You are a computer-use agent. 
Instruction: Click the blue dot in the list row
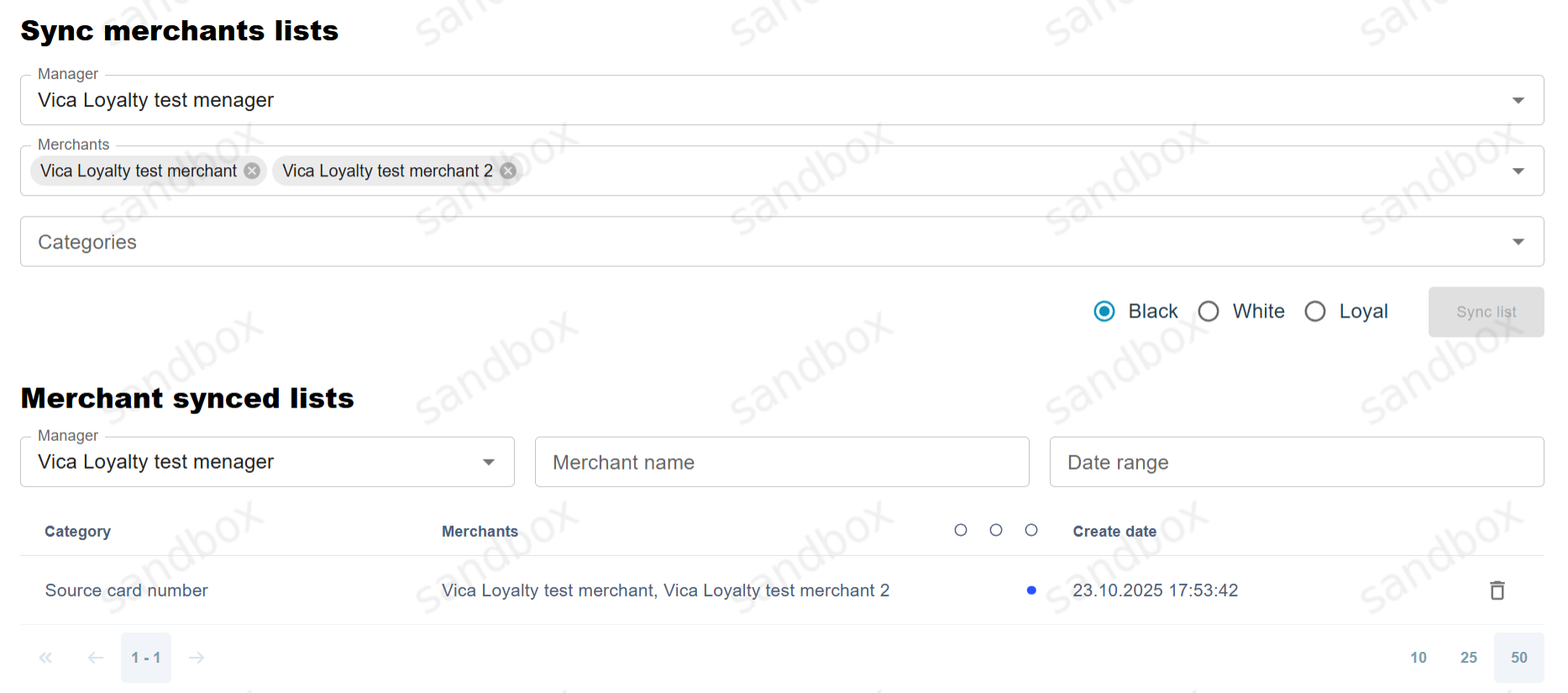pos(1031,591)
